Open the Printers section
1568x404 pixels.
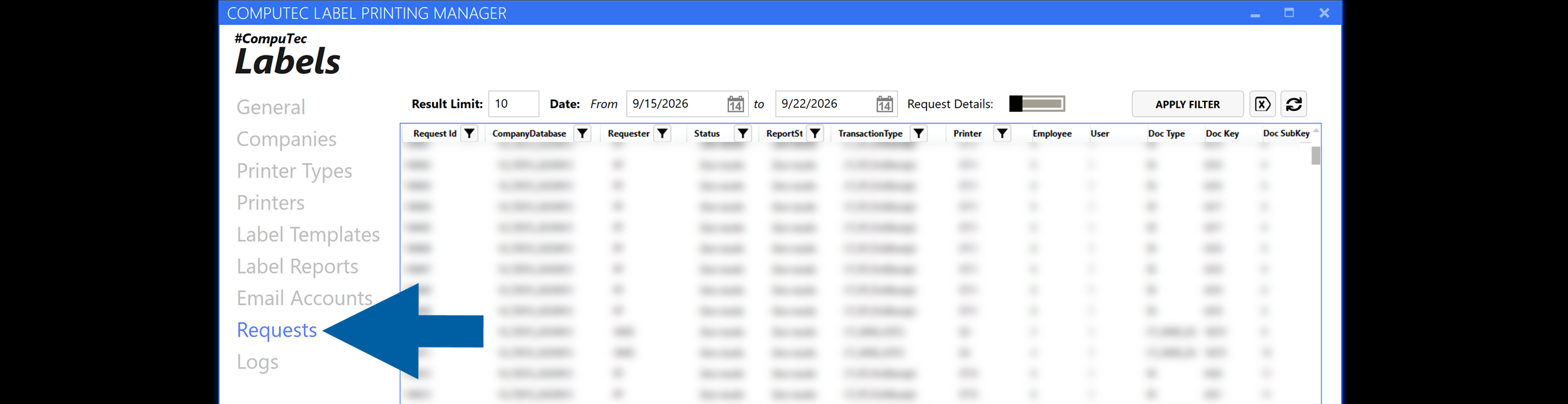271,203
